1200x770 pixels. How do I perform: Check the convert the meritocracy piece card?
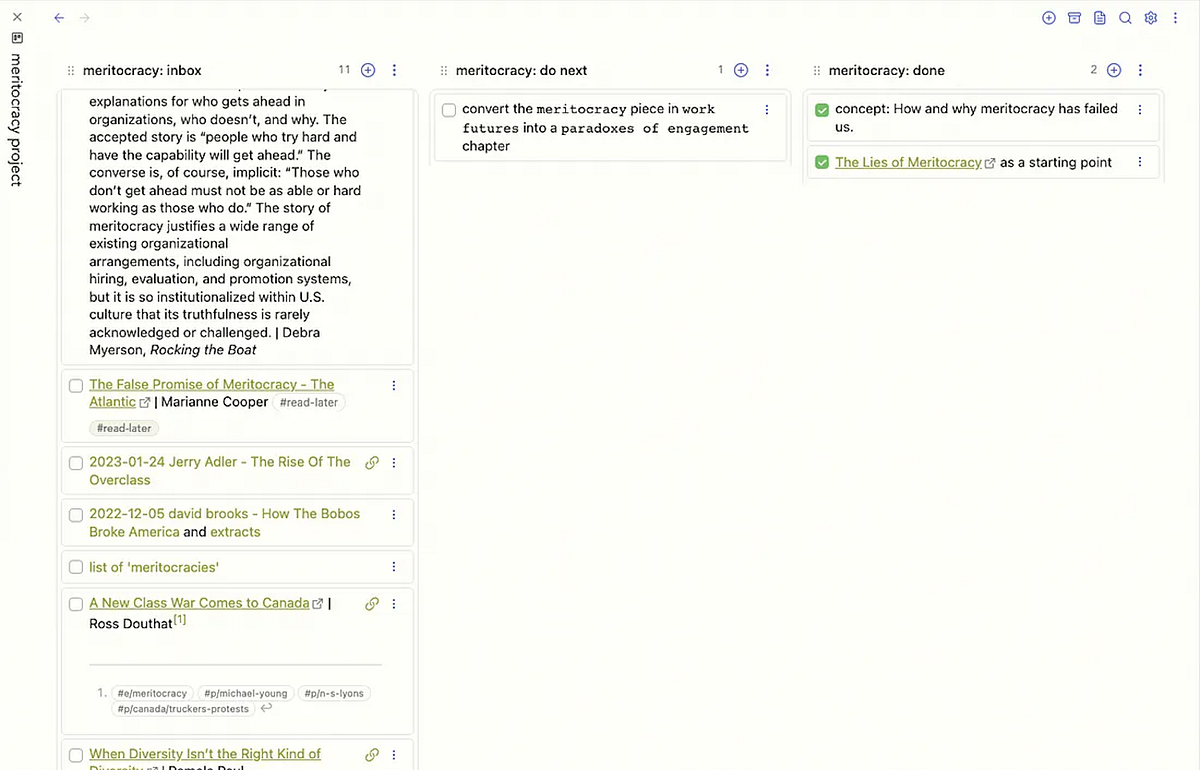click(x=449, y=110)
